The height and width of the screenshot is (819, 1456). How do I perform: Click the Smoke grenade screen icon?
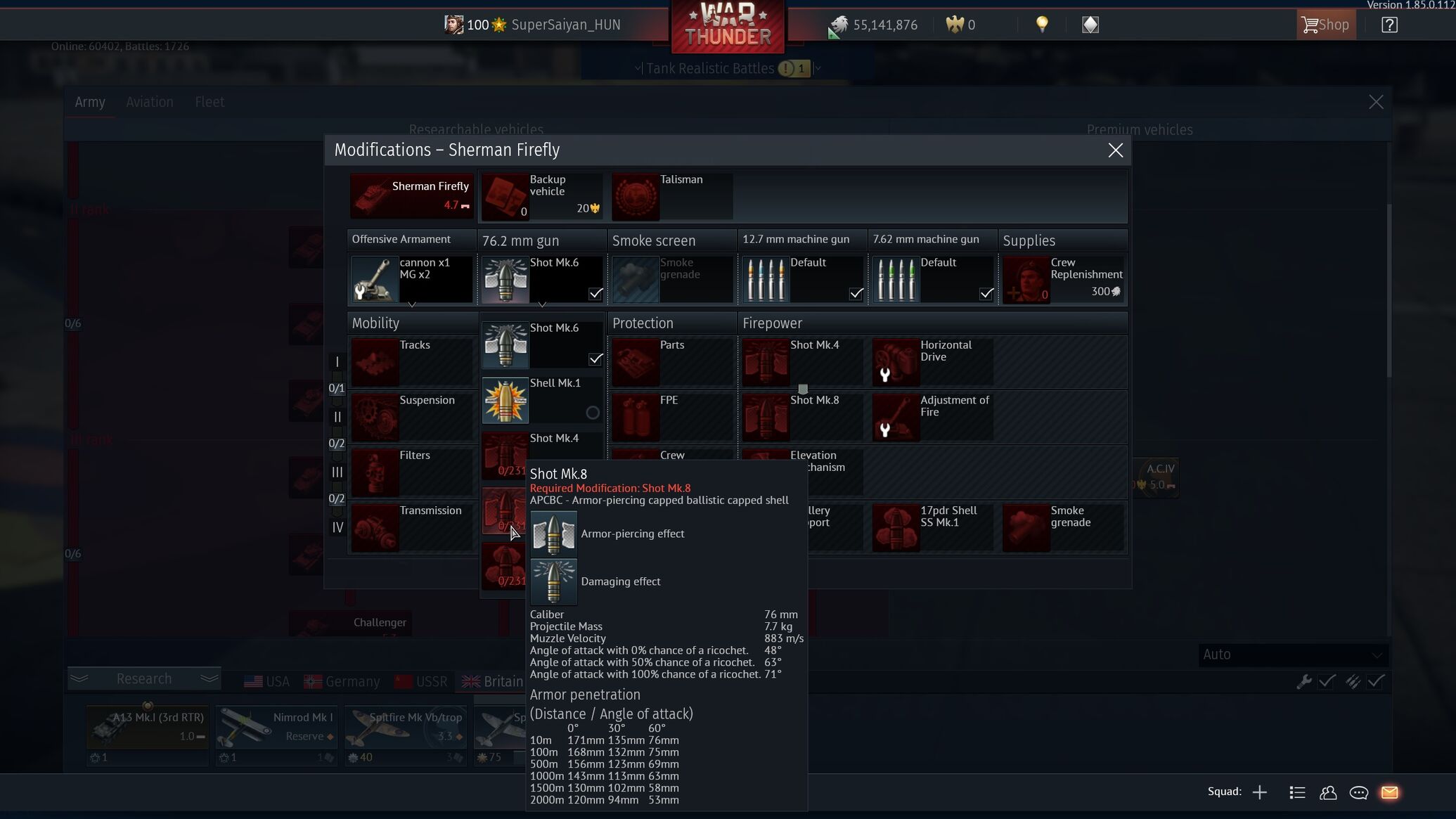pyautogui.click(x=635, y=280)
